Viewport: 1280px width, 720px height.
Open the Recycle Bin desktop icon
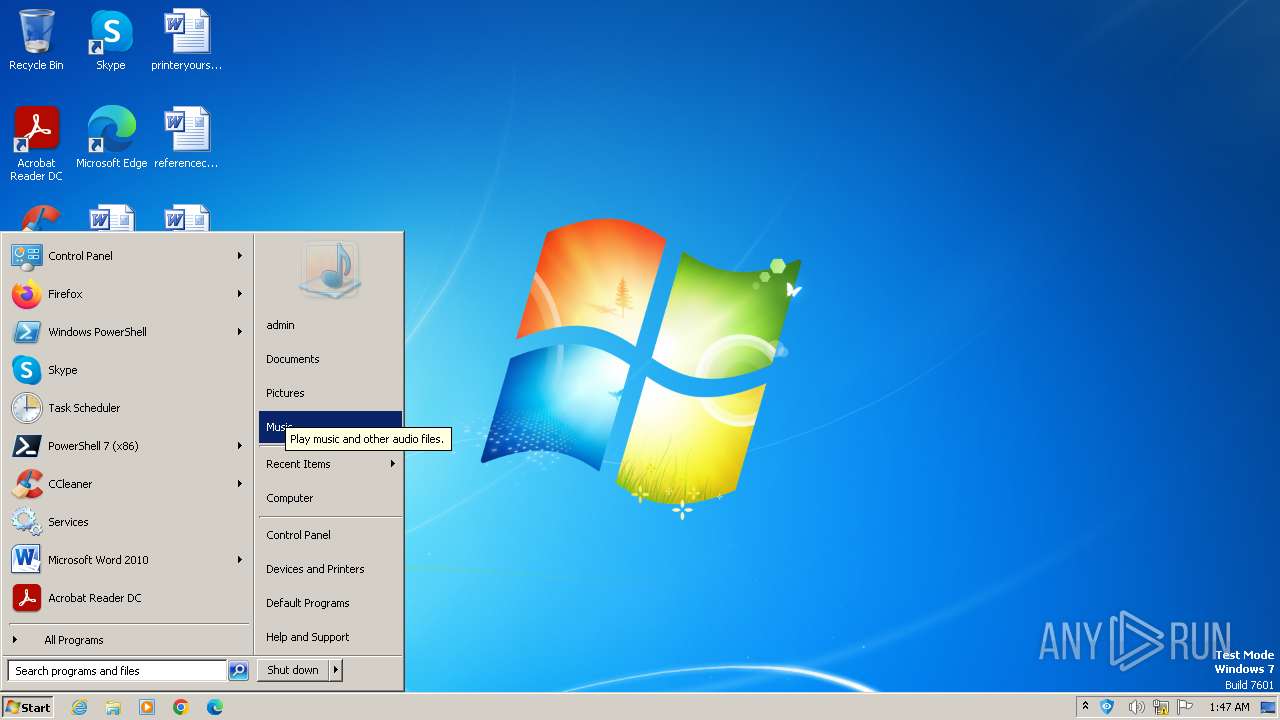click(36, 40)
